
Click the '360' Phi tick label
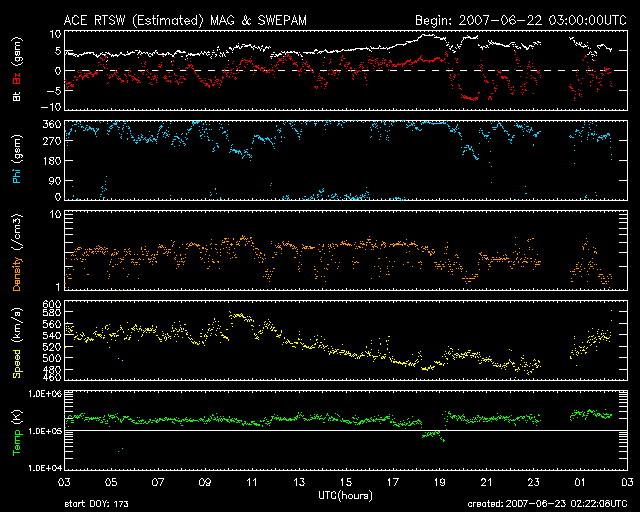[x=52, y=125]
